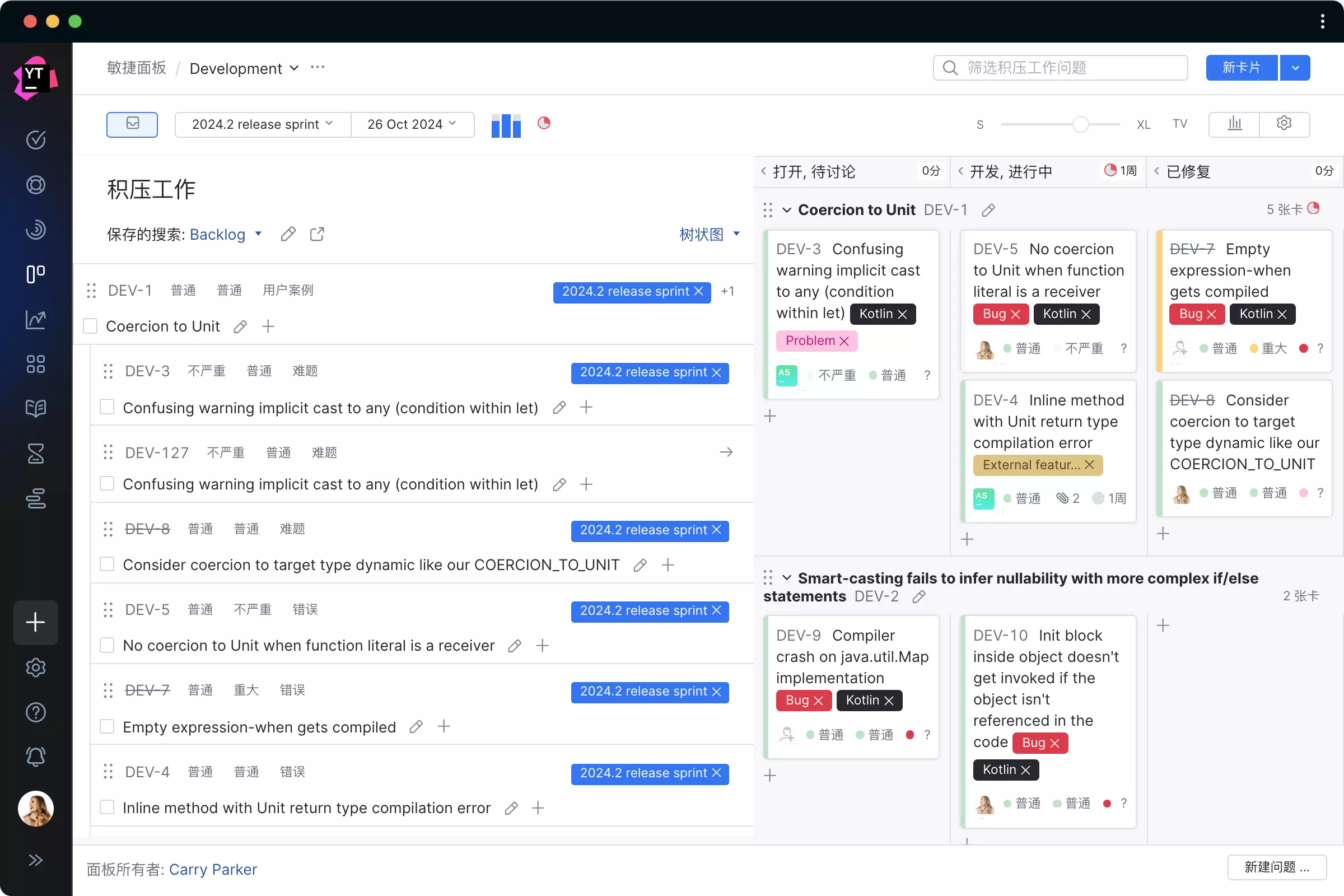
Task: Click the tree view icon for backlog
Action: (700, 234)
